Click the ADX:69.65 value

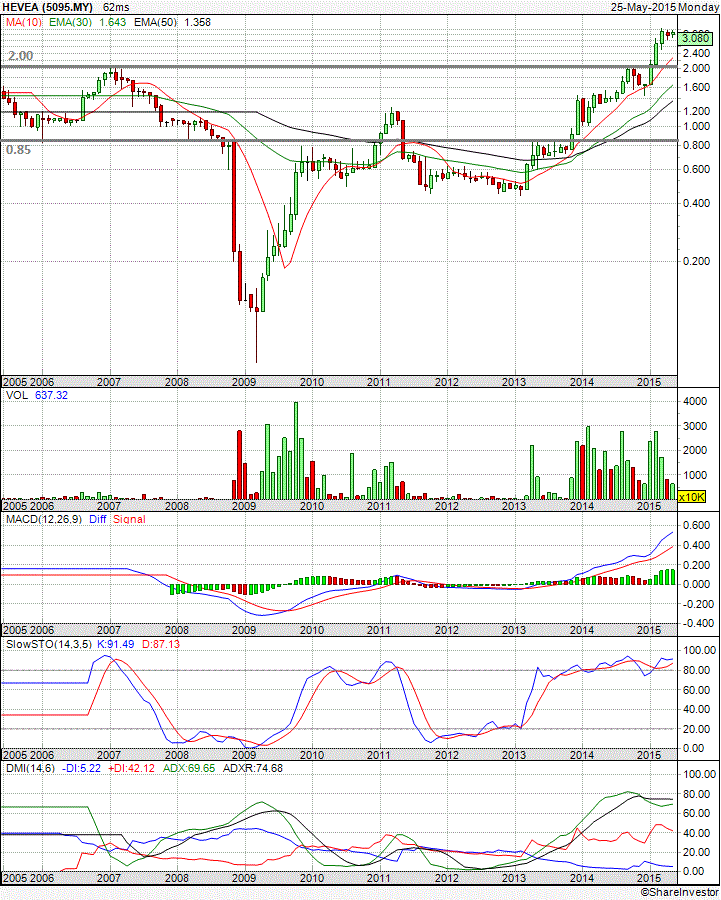pos(189,769)
